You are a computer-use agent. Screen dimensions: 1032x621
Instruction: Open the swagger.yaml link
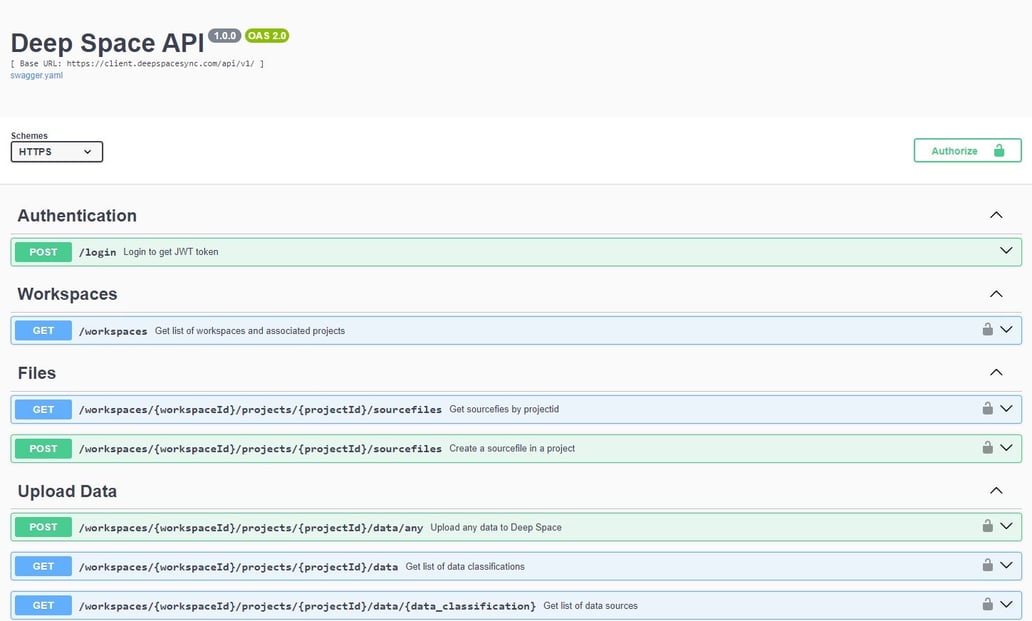36,74
